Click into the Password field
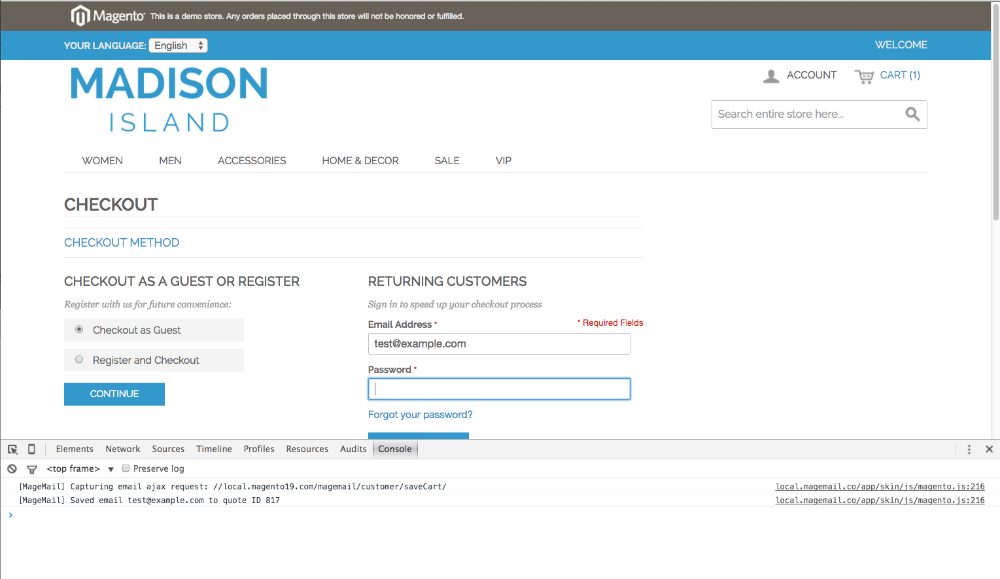 tap(499, 389)
